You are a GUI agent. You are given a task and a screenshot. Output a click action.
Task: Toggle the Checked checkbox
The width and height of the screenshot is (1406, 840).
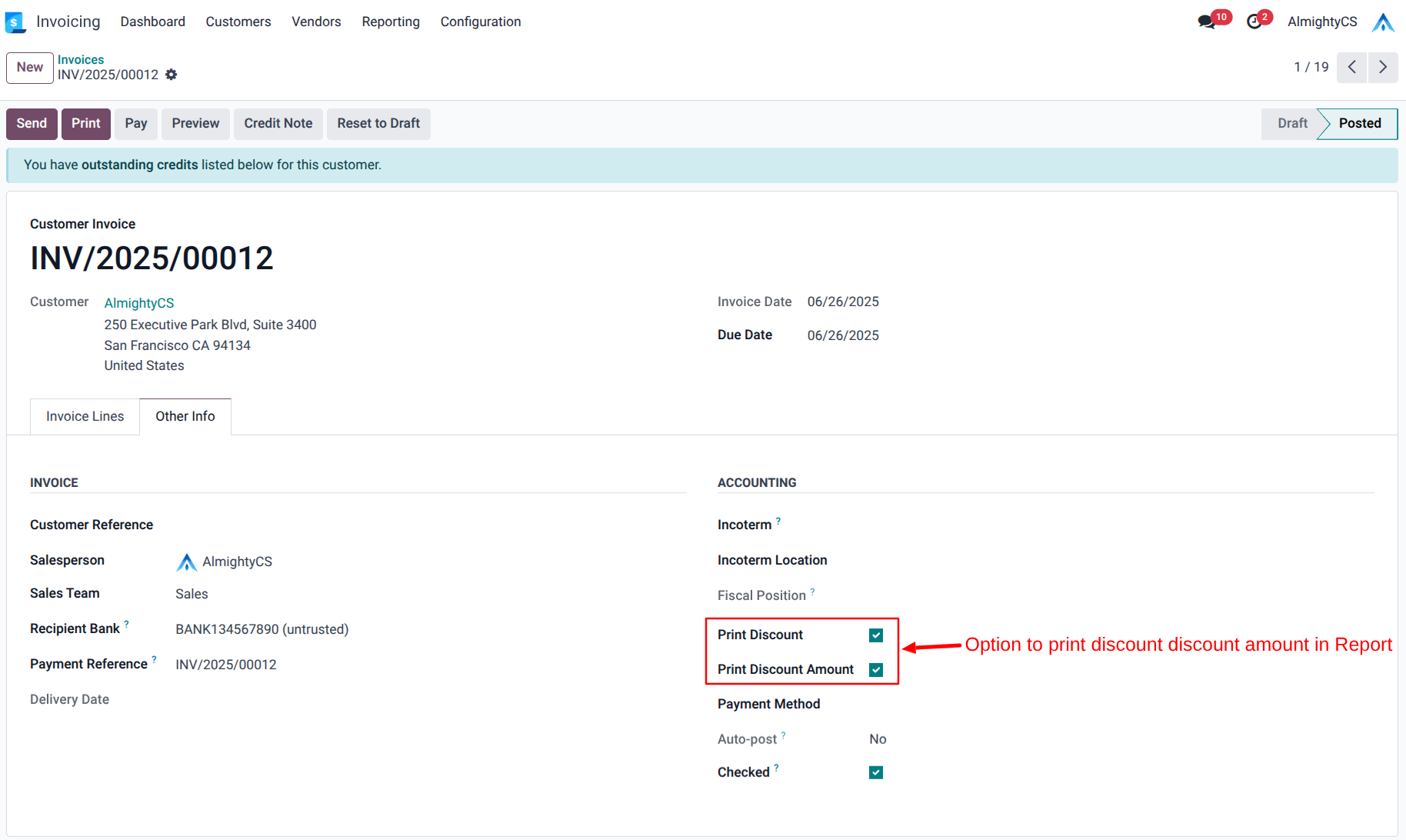click(x=875, y=772)
